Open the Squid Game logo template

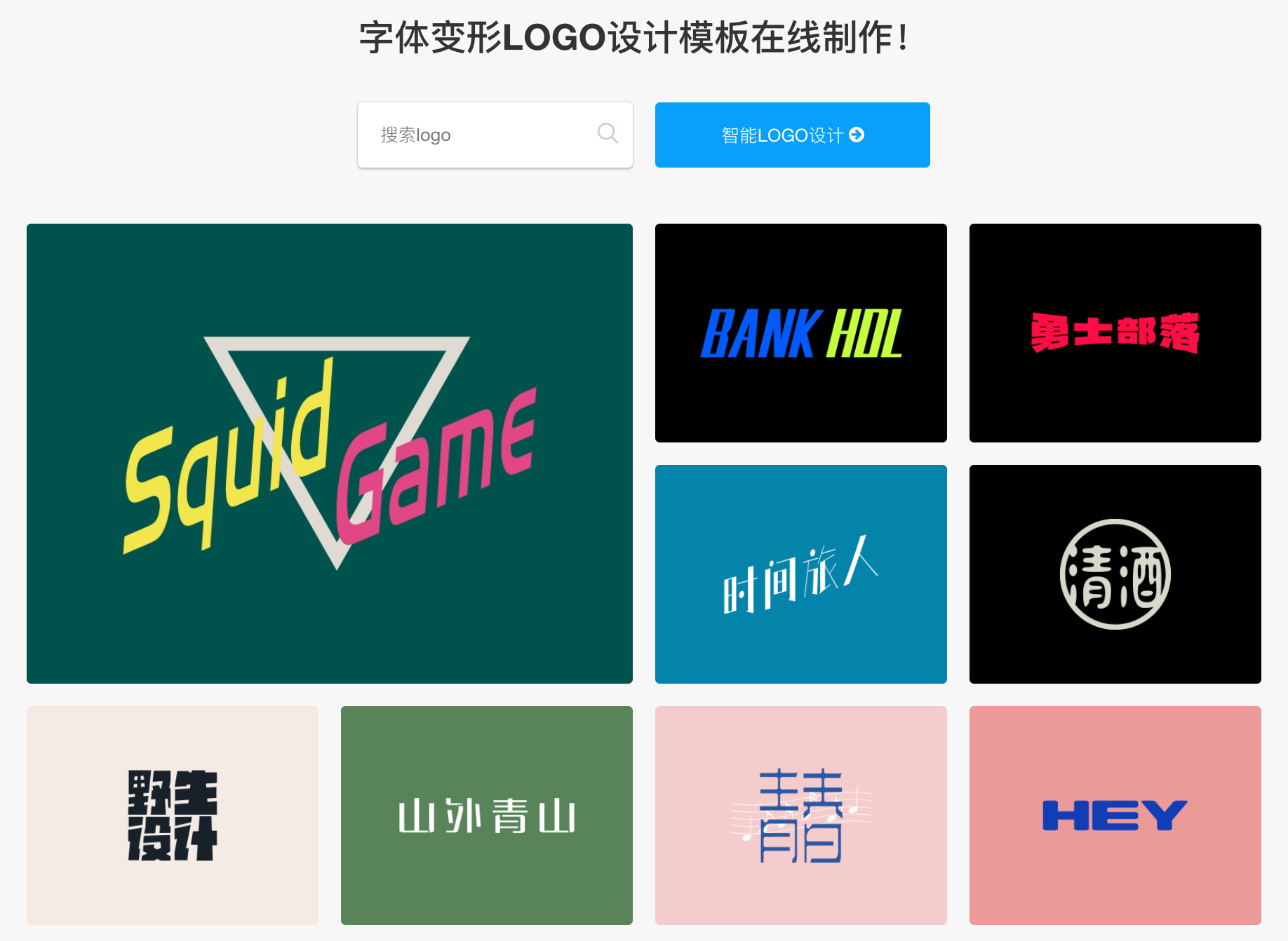tap(330, 454)
